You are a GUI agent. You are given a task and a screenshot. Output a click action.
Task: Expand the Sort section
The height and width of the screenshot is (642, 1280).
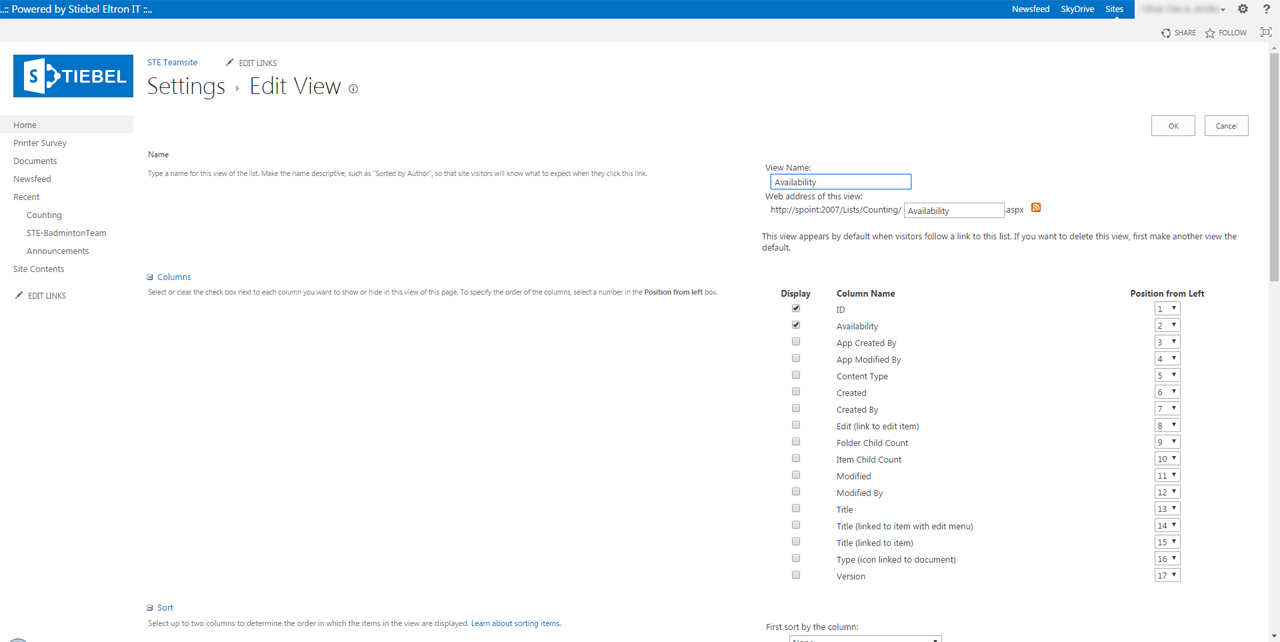(149, 607)
